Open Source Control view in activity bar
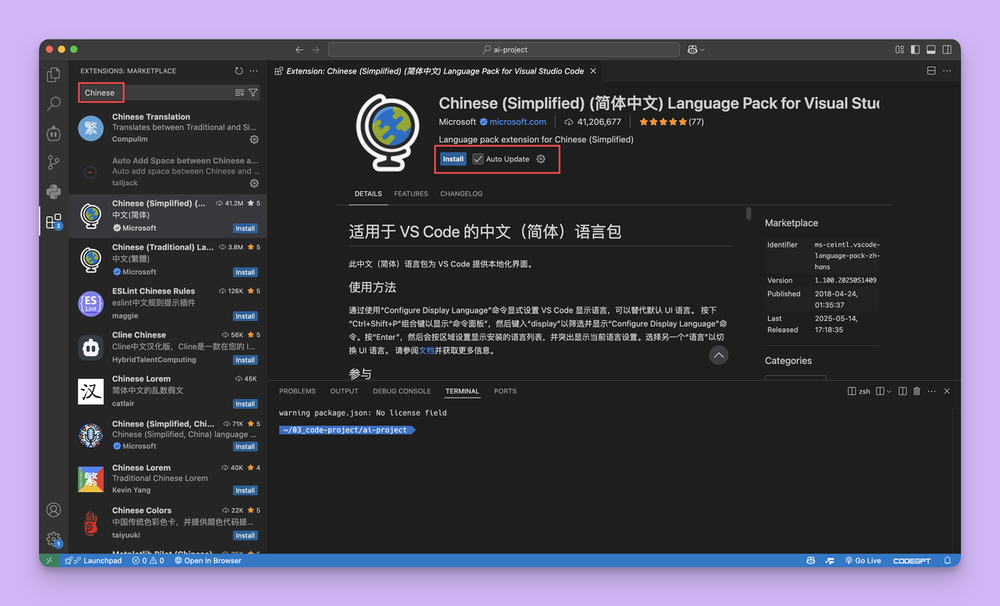The width and height of the screenshot is (1000, 606). [54, 163]
